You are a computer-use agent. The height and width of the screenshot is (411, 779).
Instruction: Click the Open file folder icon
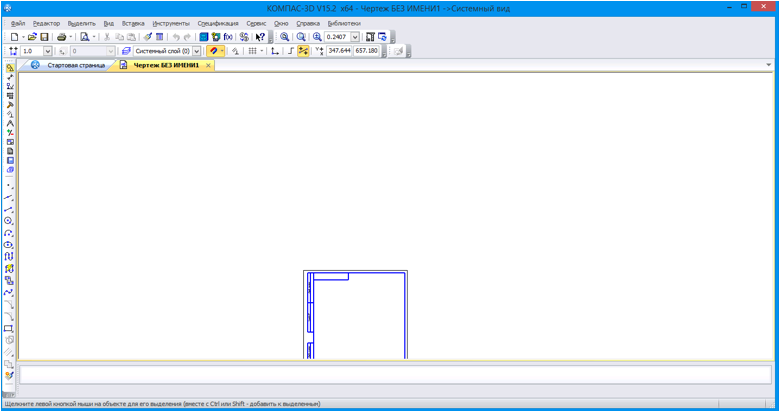click(x=32, y=37)
